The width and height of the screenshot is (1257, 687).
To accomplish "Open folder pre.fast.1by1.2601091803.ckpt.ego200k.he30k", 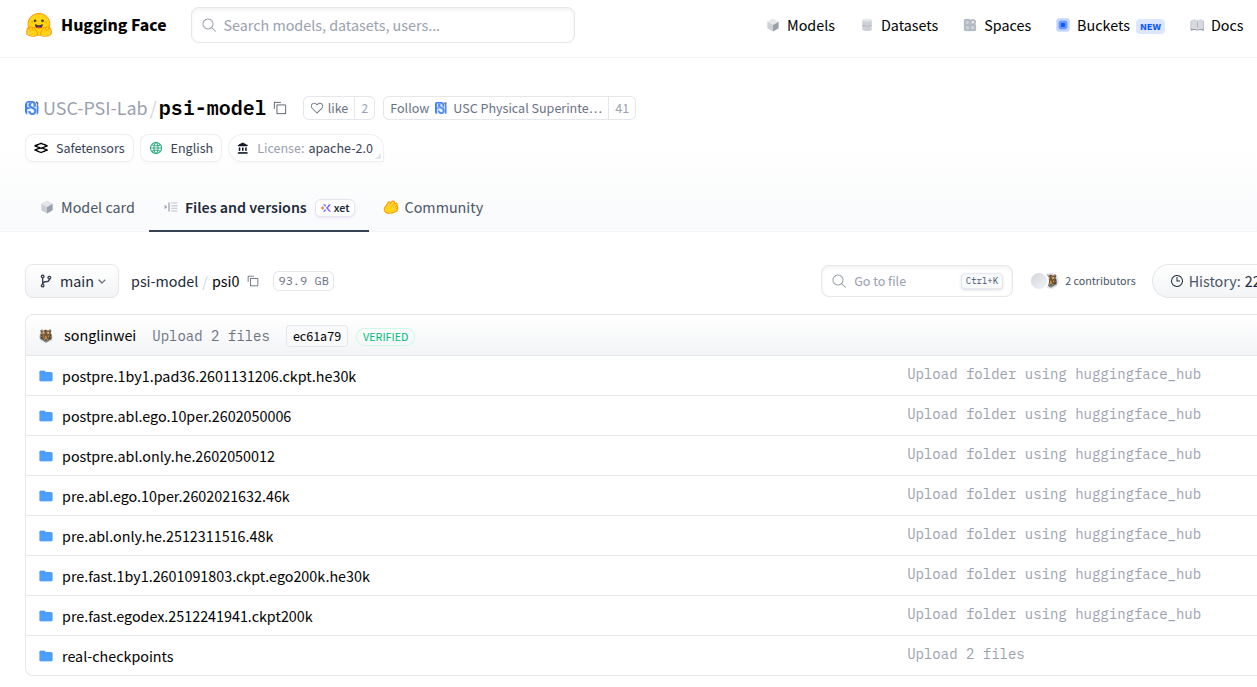I will [x=216, y=576].
